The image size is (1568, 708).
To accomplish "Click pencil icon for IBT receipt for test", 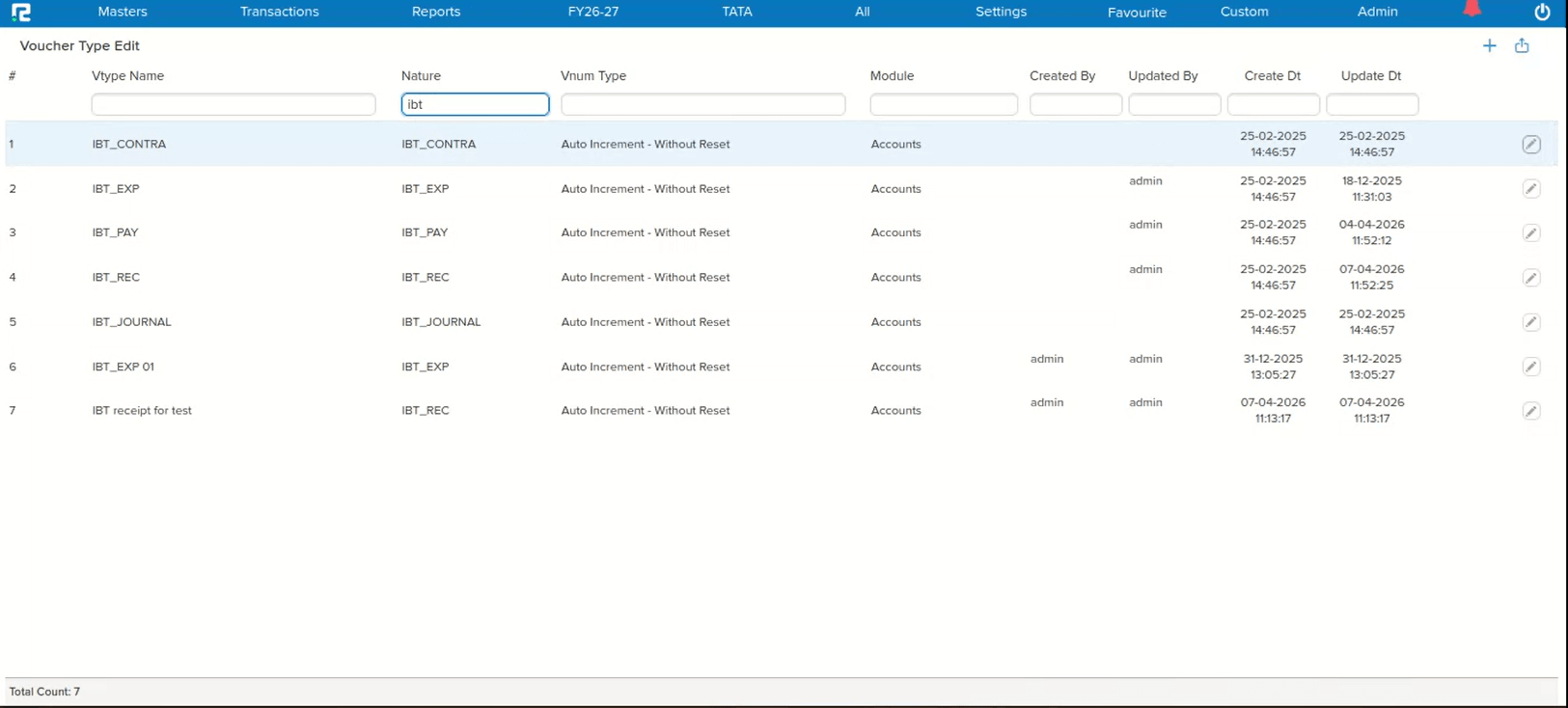I will coord(1530,411).
